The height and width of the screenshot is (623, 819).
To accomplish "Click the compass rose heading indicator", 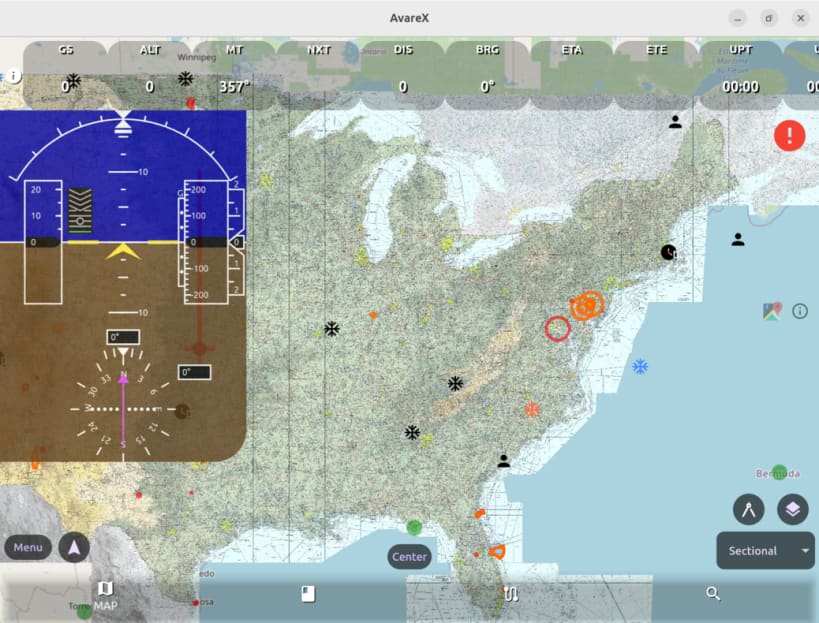I will click(123, 408).
